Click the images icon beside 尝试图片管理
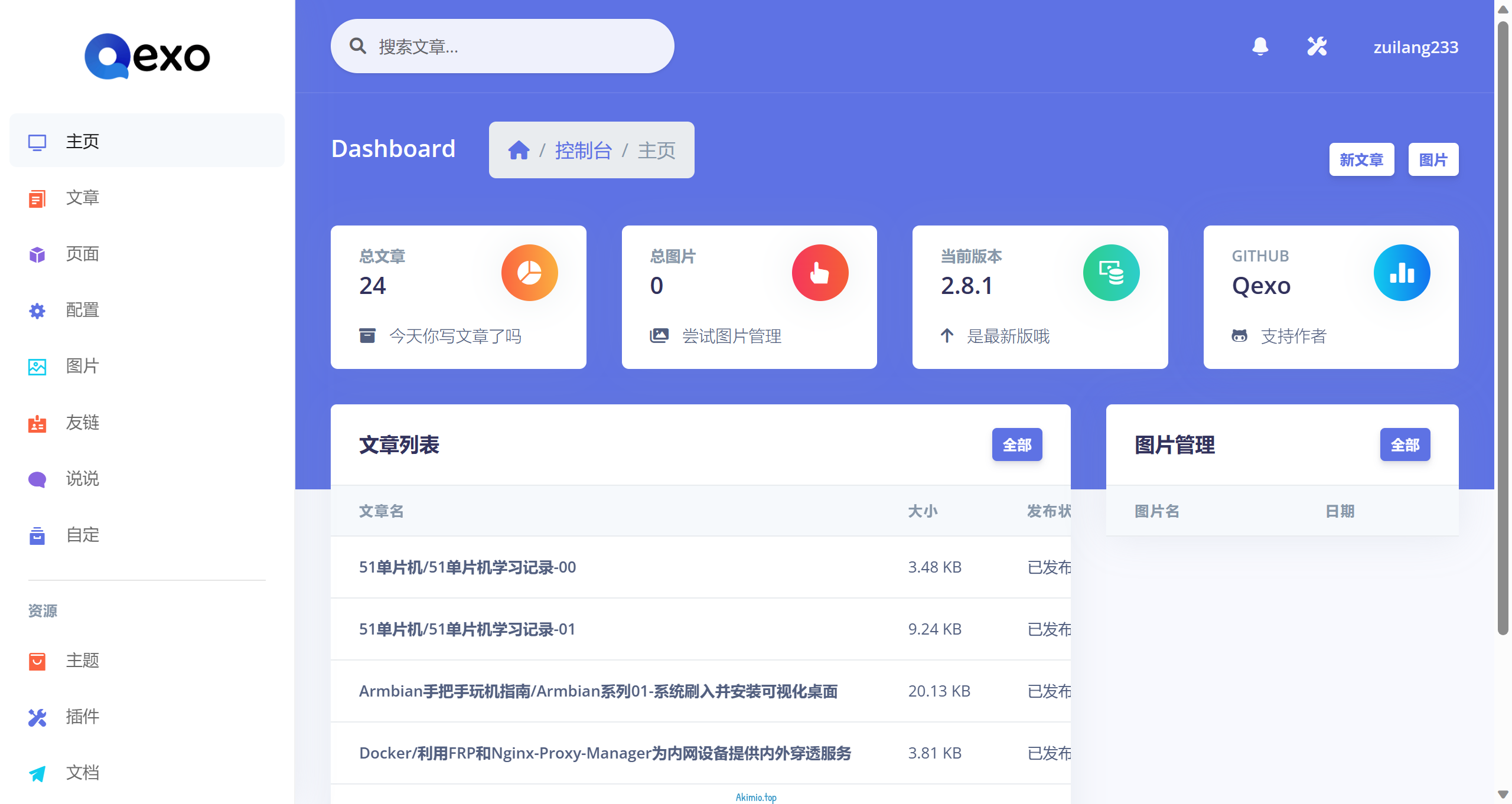The image size is (1512, 804). pos(659,336)
